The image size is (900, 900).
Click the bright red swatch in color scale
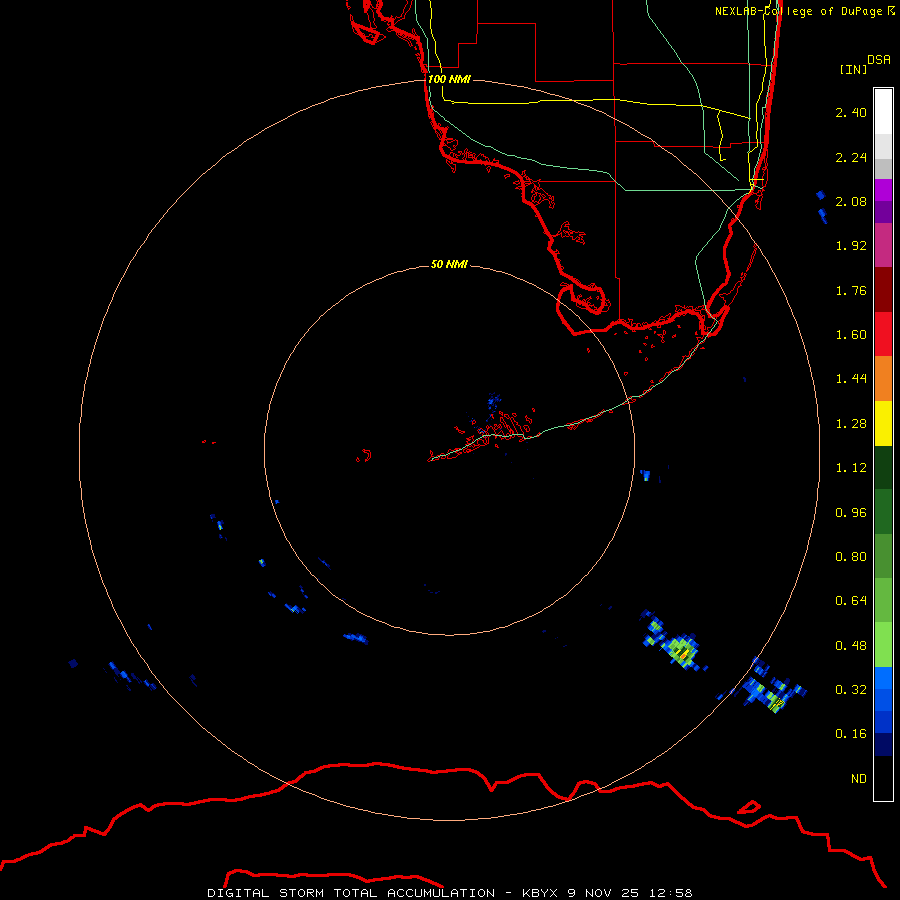coord(883,334)
